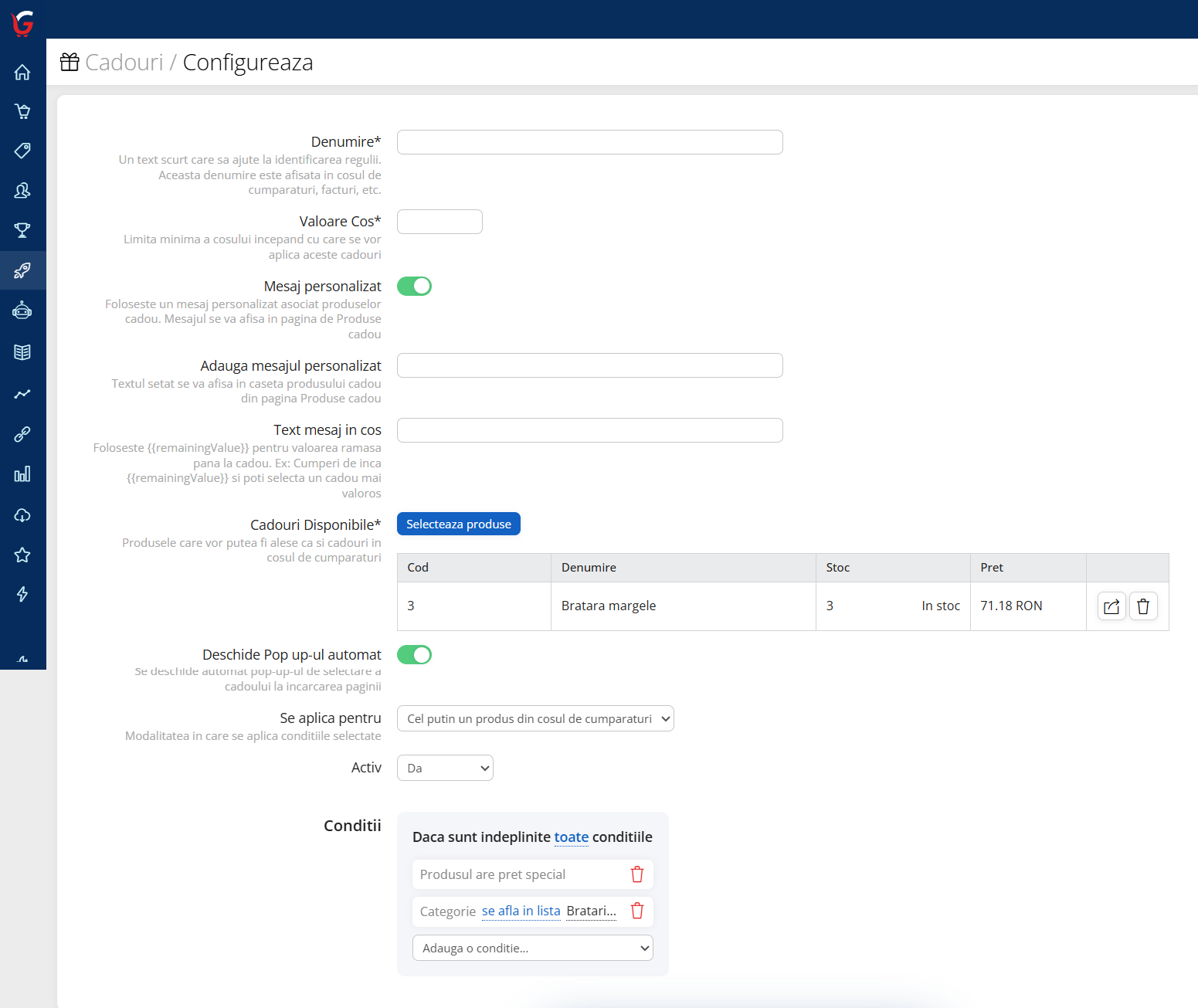Viewport: 1198px width, 1008px height.
Task: Open the cloud download icon
Action: point(22,514)
